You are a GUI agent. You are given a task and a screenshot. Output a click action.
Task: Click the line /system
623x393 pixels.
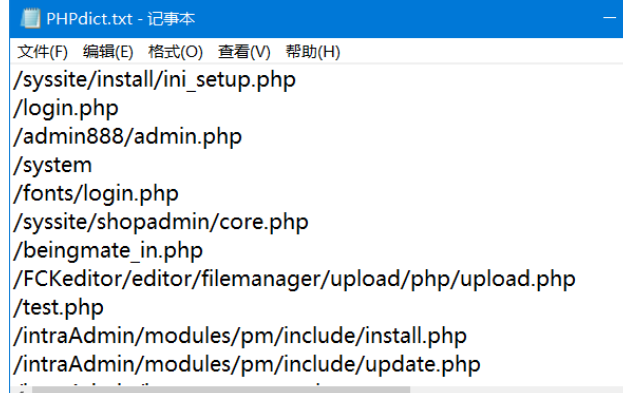[53, 165]
